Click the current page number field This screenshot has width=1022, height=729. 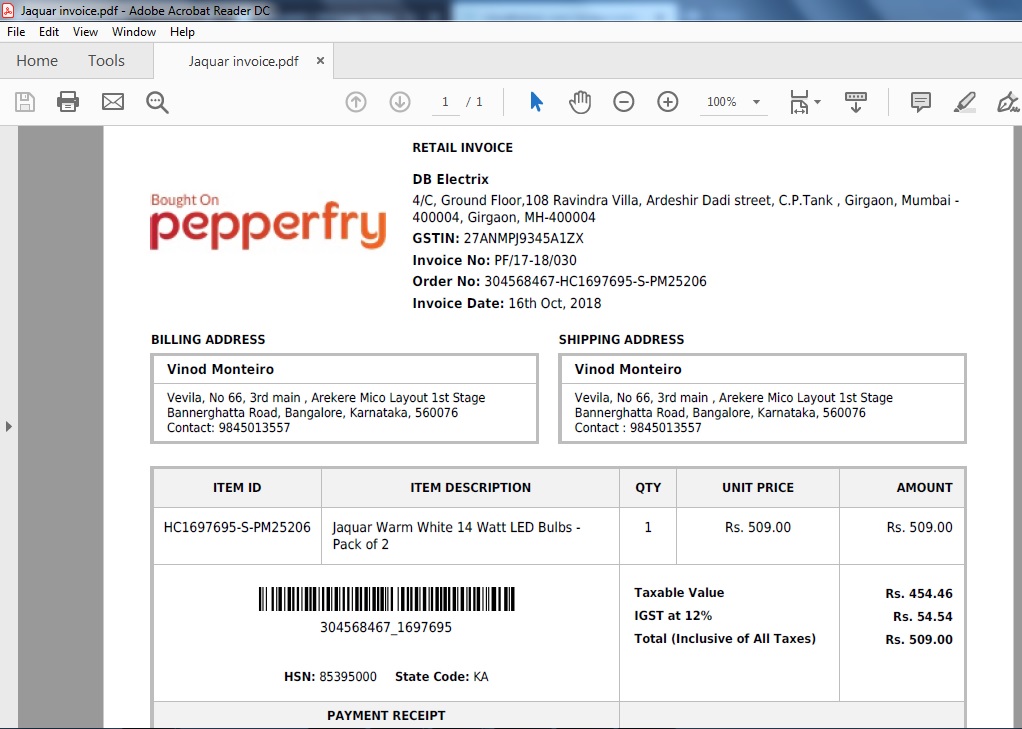click(x=445, y=102)
